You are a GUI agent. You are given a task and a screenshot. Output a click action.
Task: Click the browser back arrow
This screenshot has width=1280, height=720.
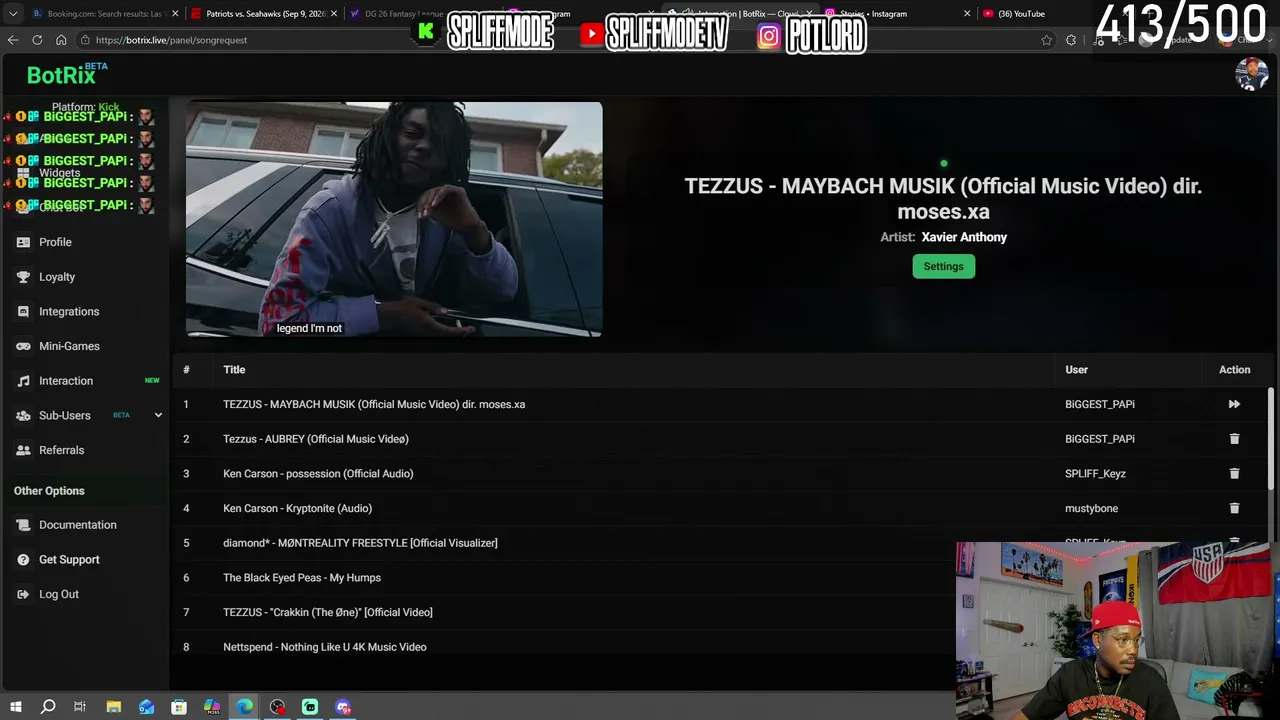[x=13, y=40]
